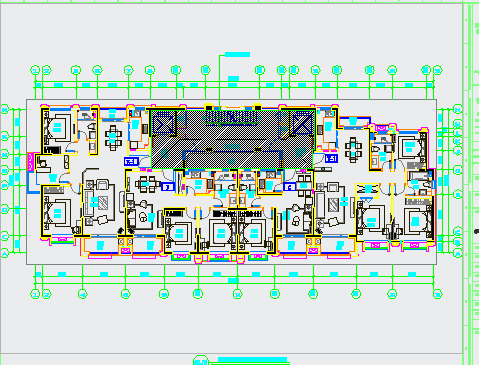479x365 pixels.
Task: Select the top-left corner grid axis bubble
Action: point(35,70)
